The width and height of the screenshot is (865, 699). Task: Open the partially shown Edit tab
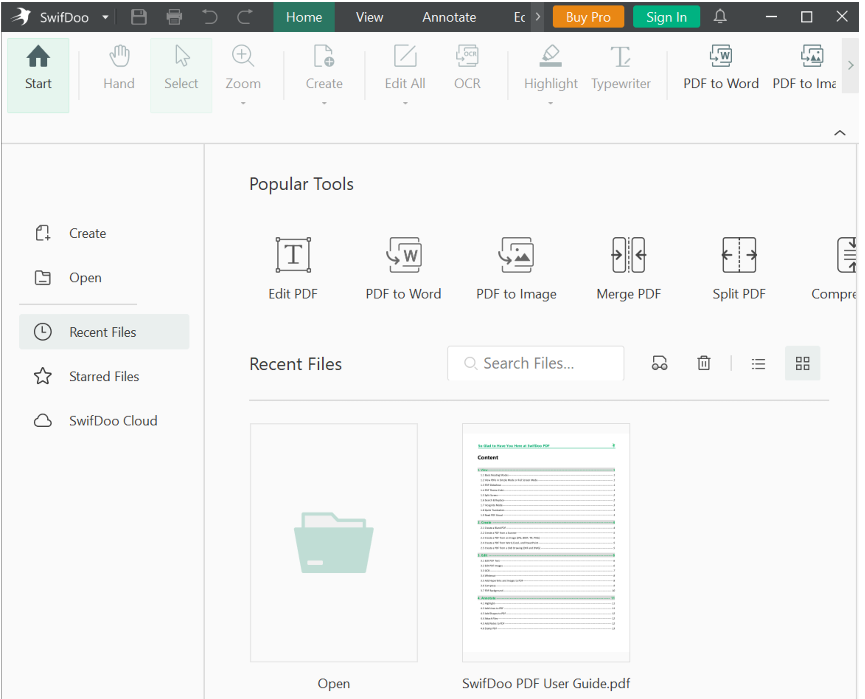click(x=519, y=17)
